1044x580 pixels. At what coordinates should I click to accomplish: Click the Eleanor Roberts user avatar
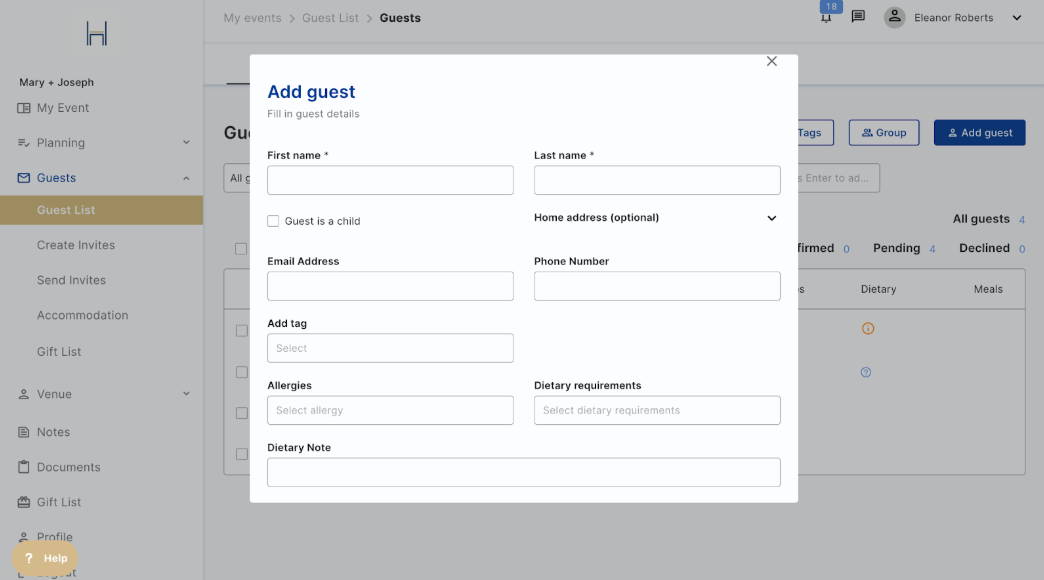pyautogui.click(x=895, y=17)
